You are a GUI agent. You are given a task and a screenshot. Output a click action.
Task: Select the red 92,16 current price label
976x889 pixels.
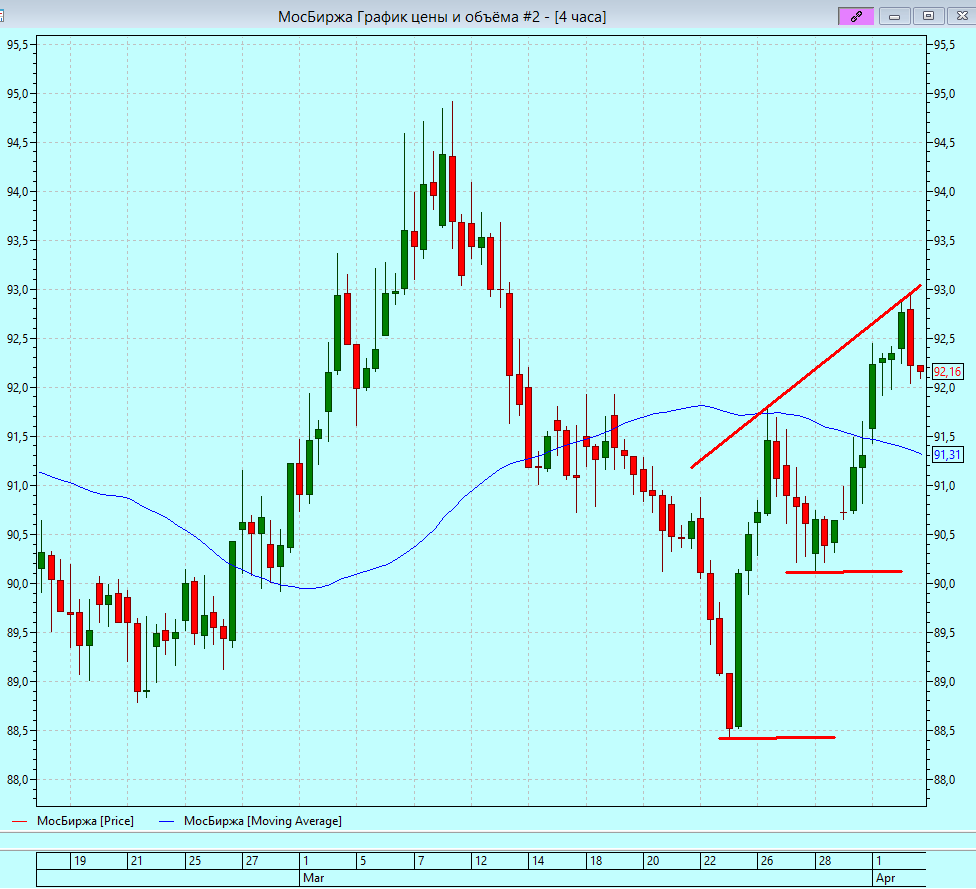pos(947,372)
